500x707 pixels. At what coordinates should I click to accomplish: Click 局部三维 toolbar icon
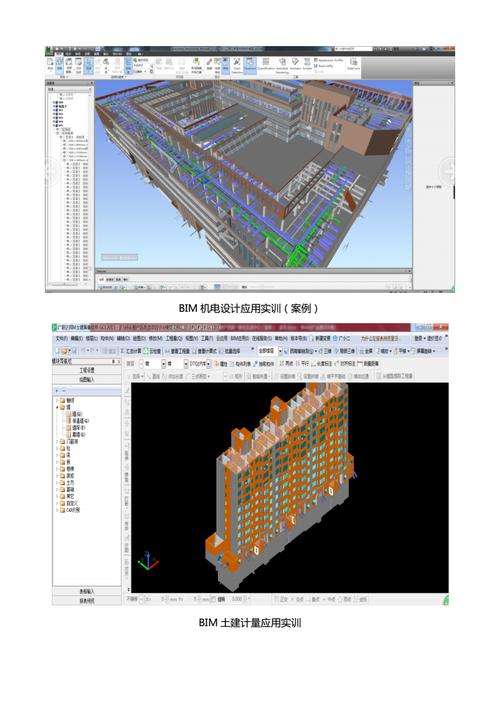click(x=345, y=351)
